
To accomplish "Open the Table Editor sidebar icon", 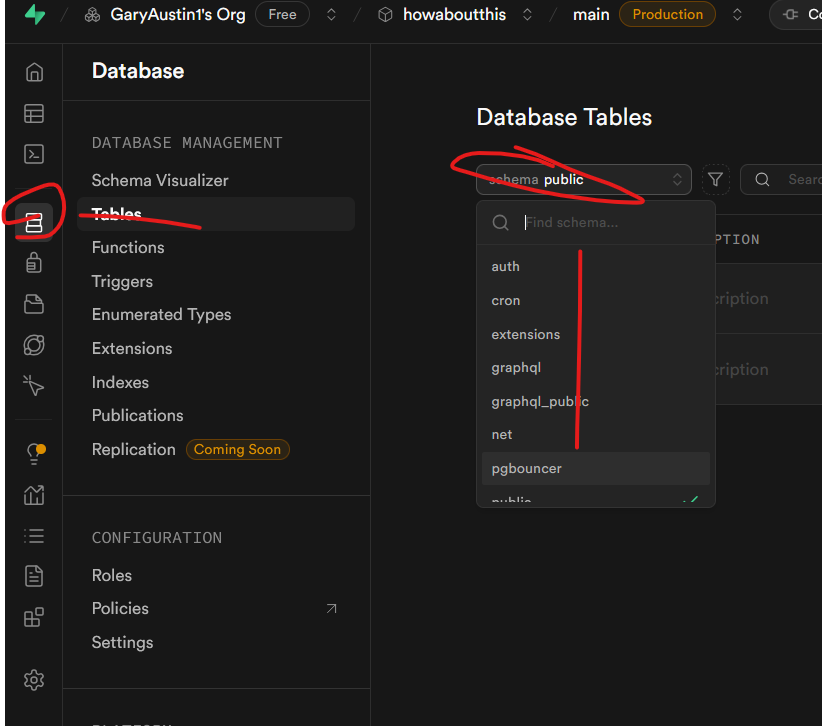I will pos(34,114).
